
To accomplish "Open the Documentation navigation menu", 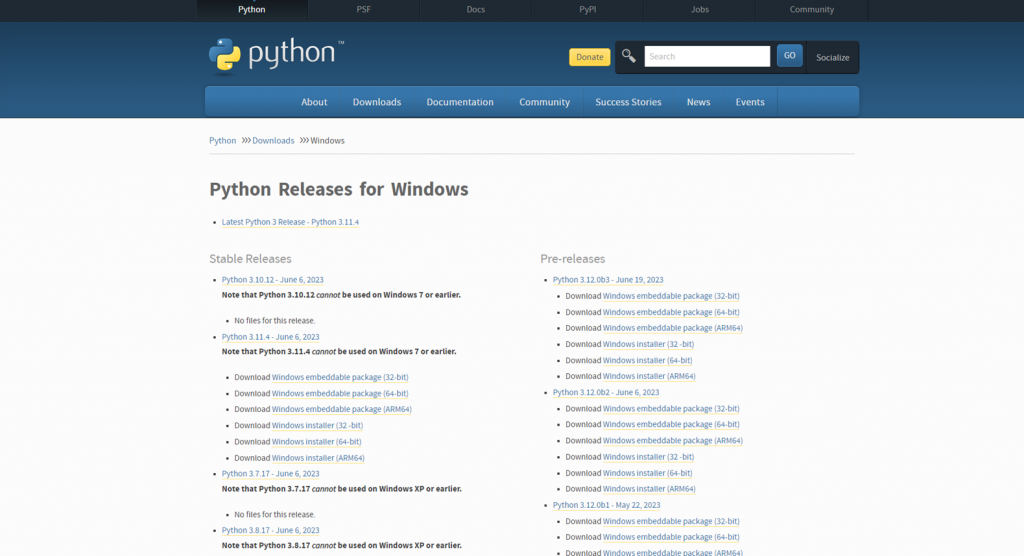I will point(460,102).
